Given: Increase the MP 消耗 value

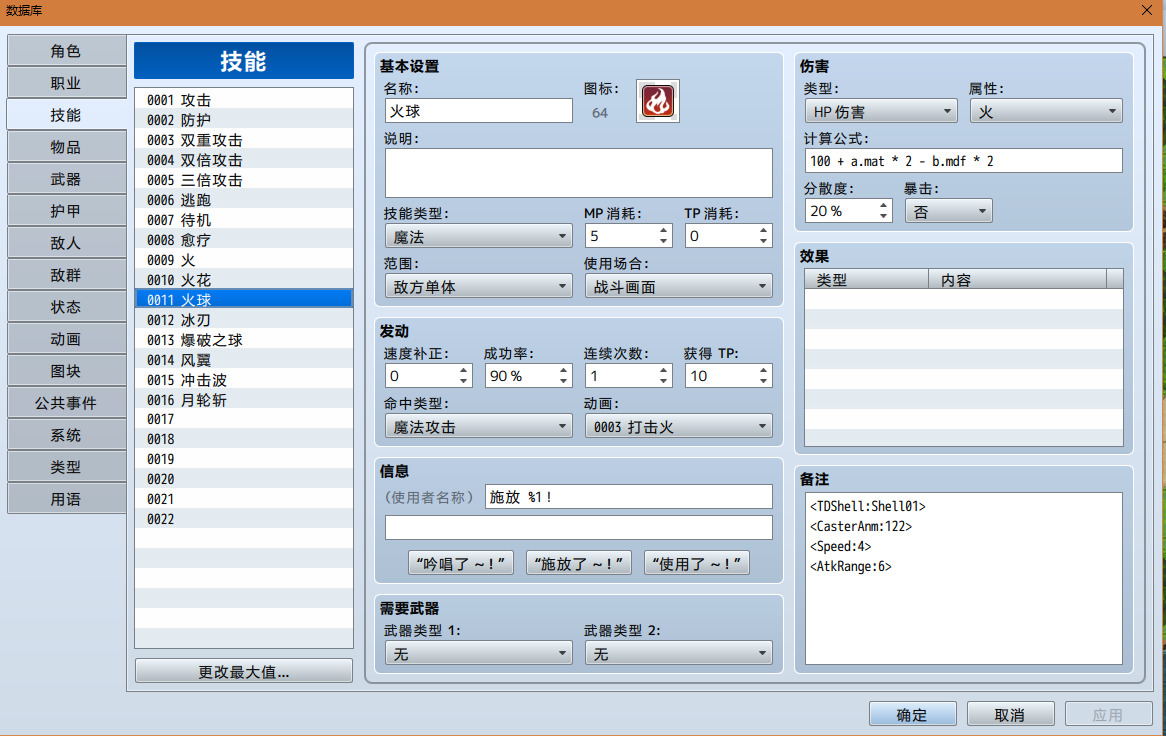Looking at the screenshot, I should 663,230.
